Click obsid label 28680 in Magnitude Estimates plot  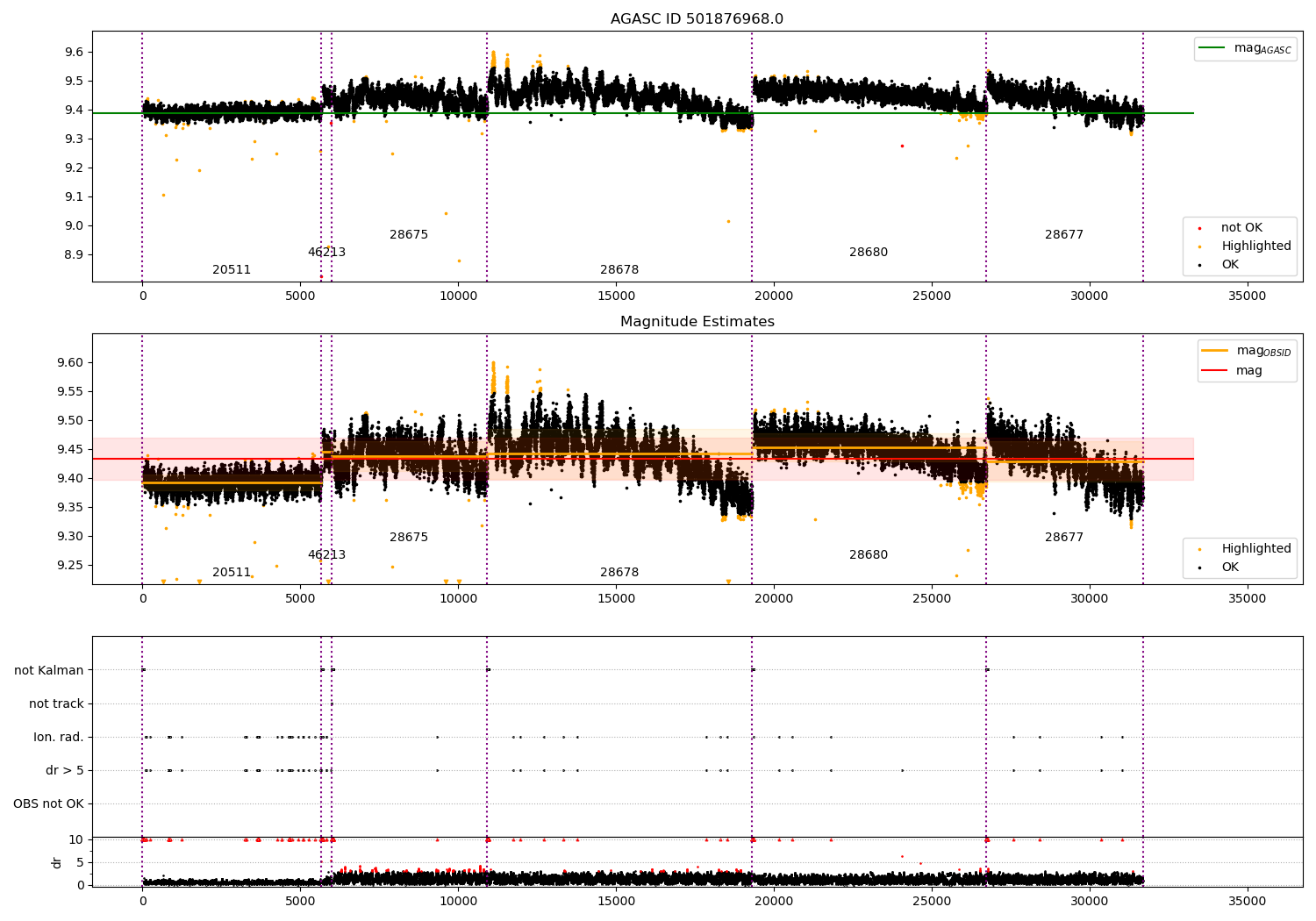(869, 555)
